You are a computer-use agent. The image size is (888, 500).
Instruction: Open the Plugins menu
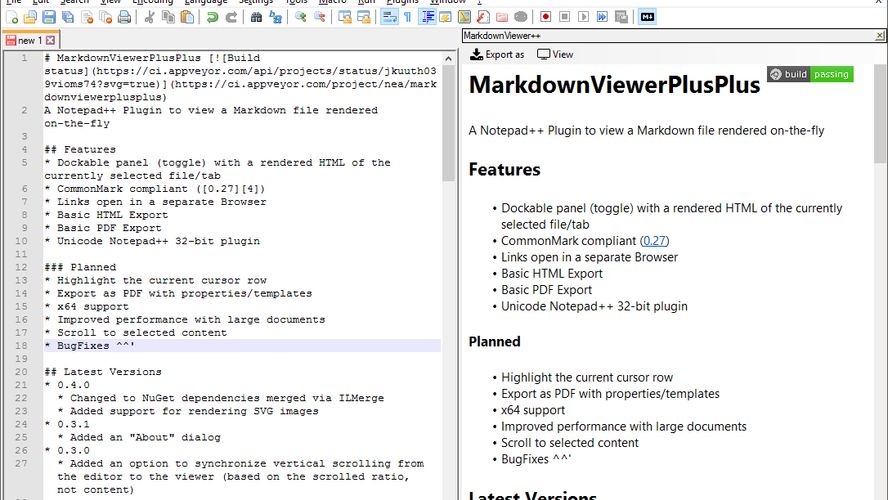pos(403,2)
